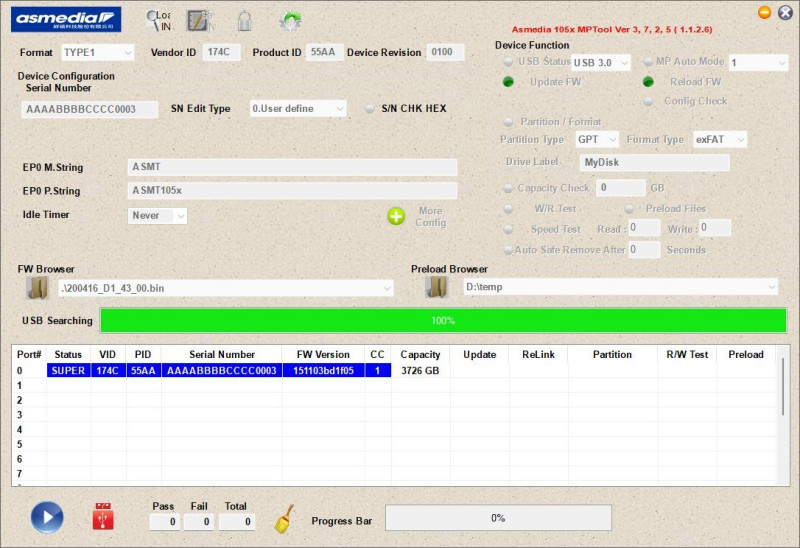
Task: Toggle Auto Safe Remove After option
Action: [508, 250]
